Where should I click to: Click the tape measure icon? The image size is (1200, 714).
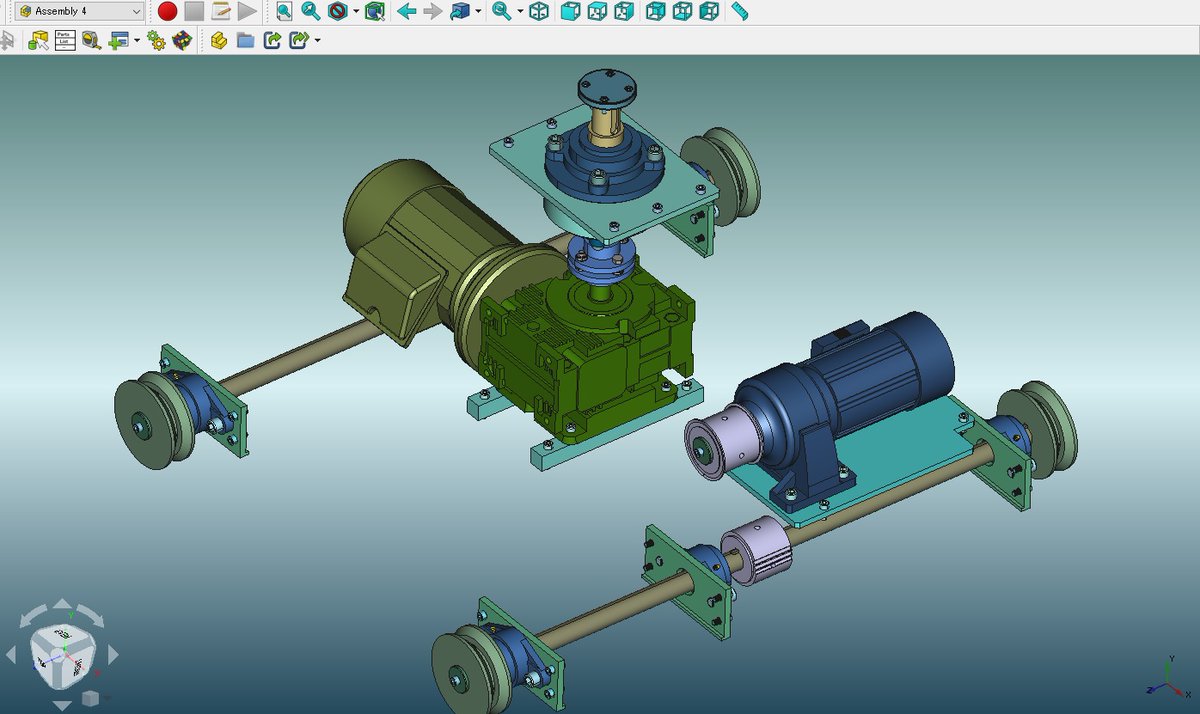click(x=91, y=41)
